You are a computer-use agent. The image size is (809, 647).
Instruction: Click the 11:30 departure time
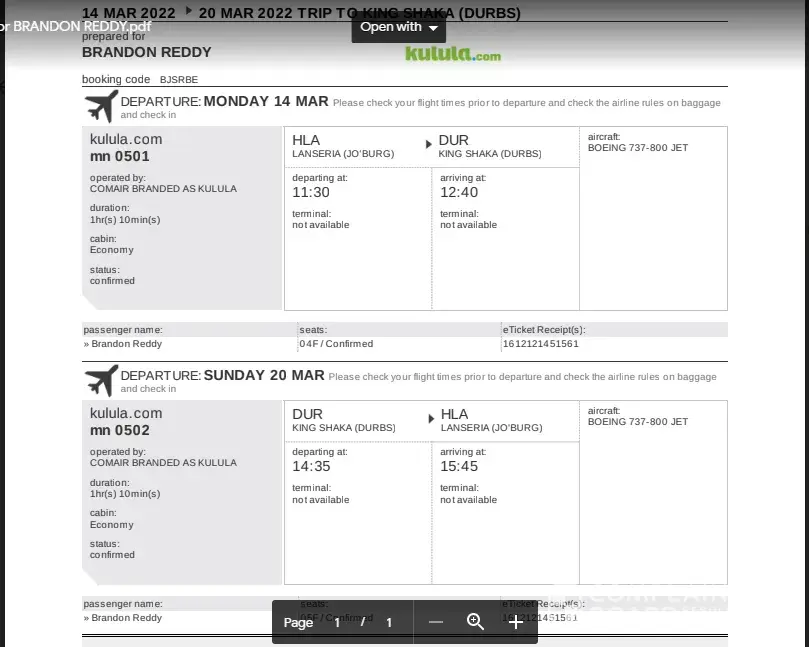click(310, 192)
